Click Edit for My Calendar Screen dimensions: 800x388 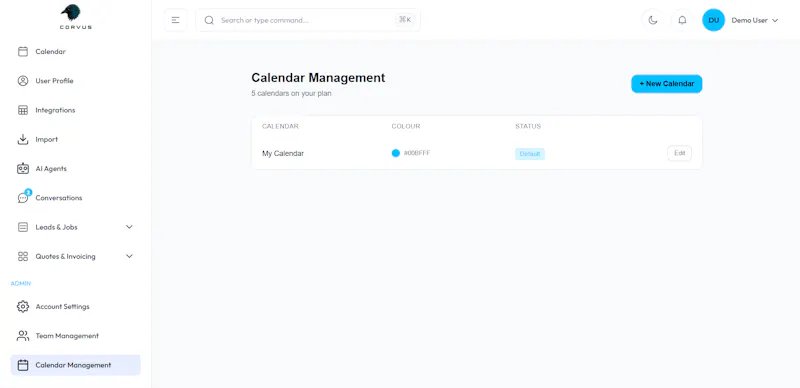[680, 153]
